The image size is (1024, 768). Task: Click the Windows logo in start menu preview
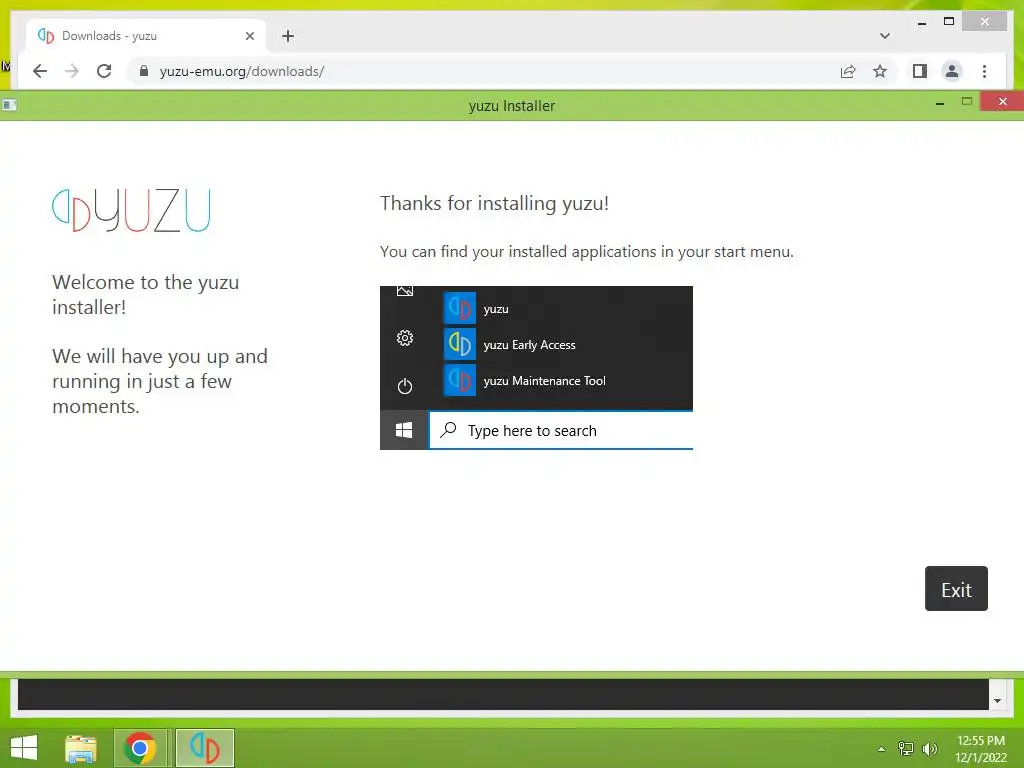(404, 430)
